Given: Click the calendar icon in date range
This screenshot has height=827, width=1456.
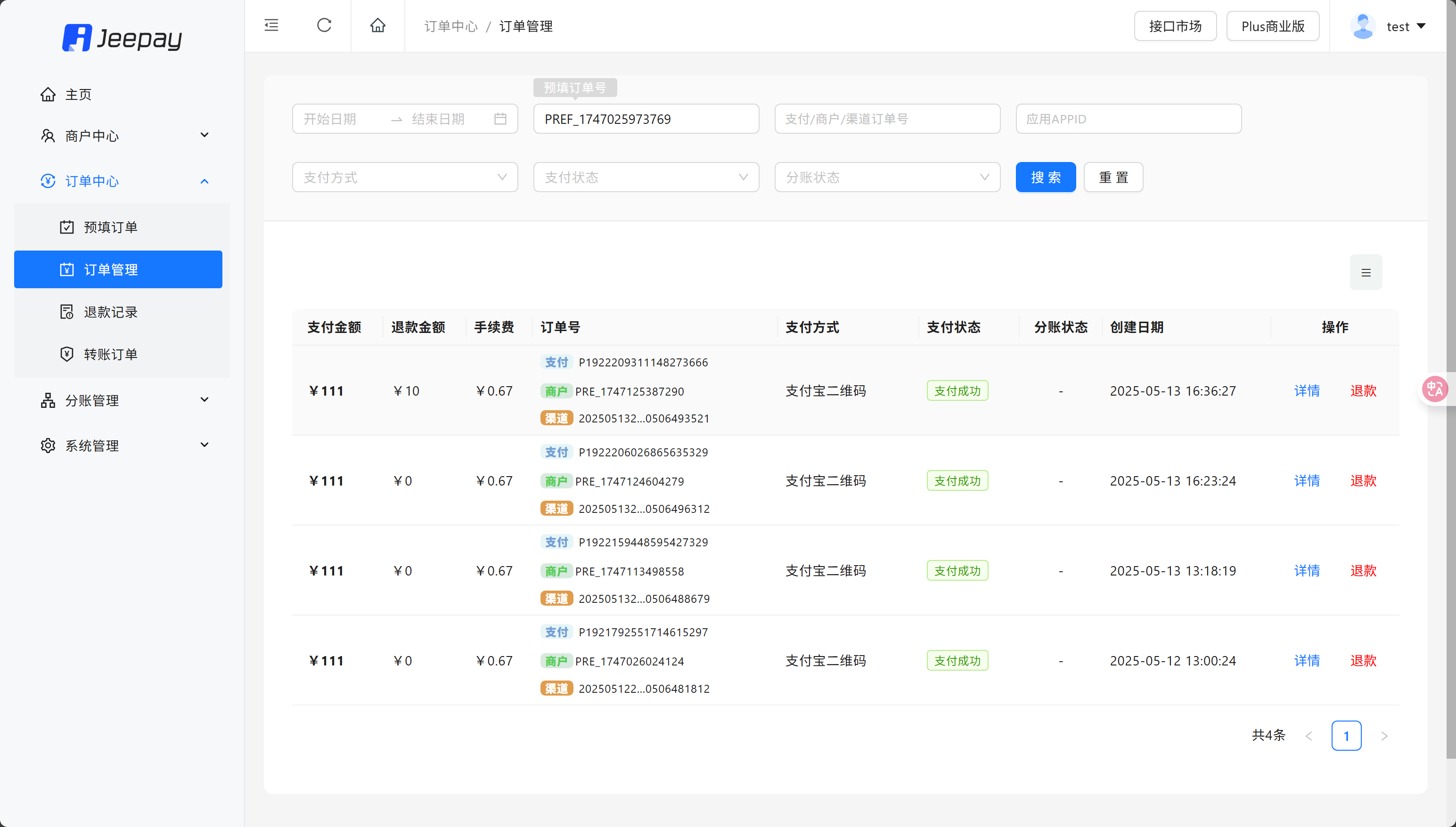Looking at the screenshot, I should tap(500, 119).
